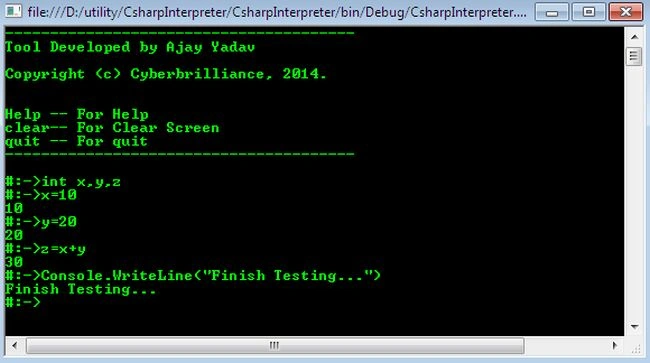Click the window title bar path text
Screen dimensions: 650x363
277,12
